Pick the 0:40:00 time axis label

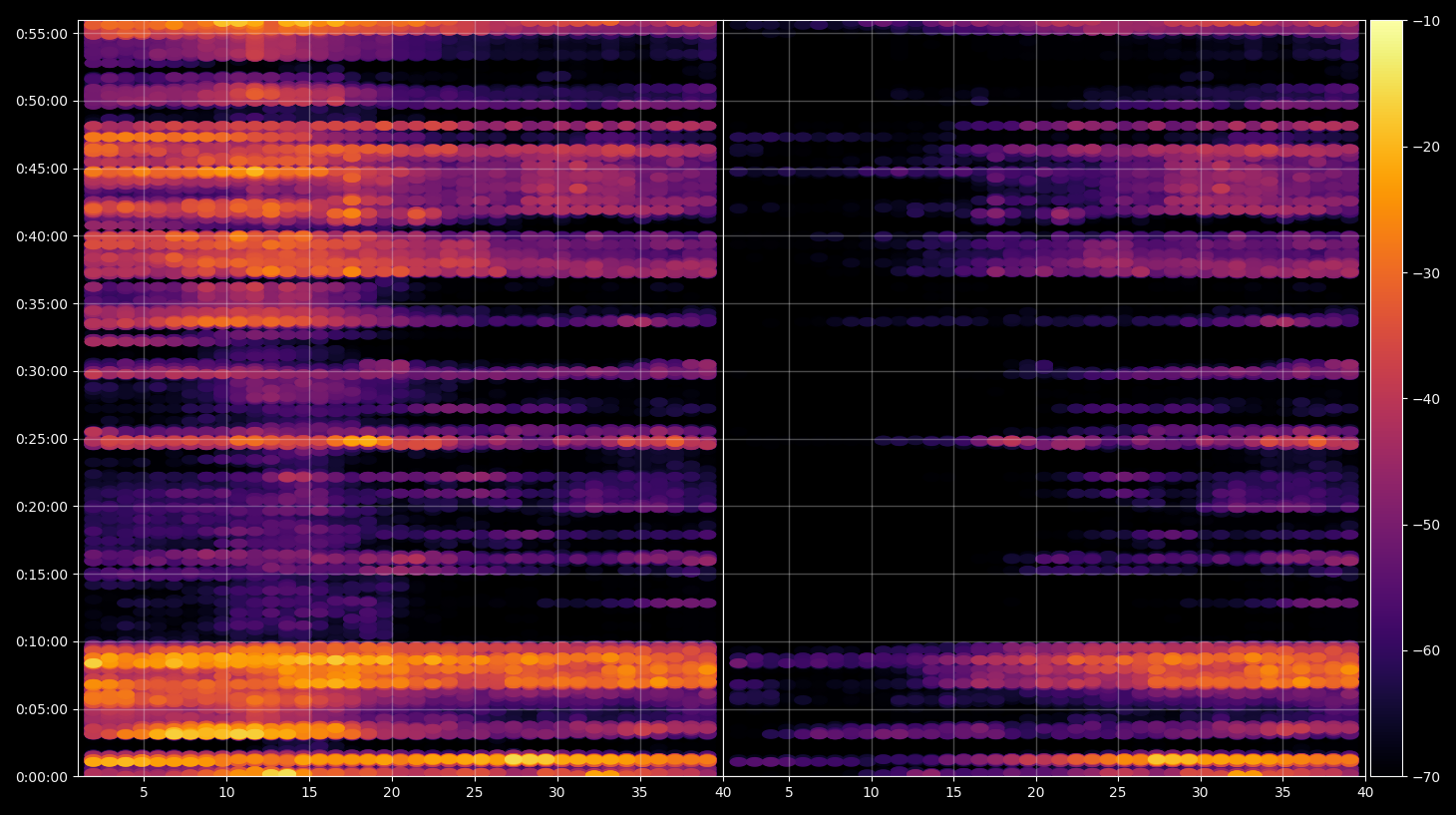[x=42, y=236]
